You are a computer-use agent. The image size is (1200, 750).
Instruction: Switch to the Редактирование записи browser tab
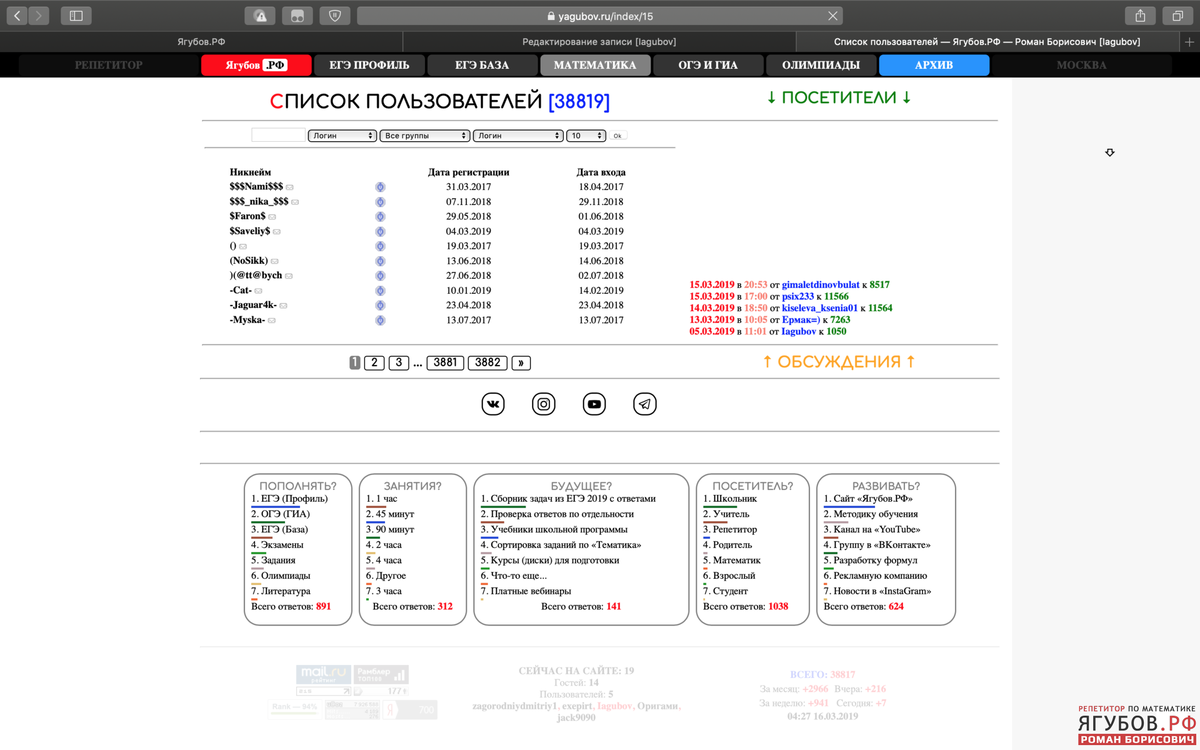[599, 42]
